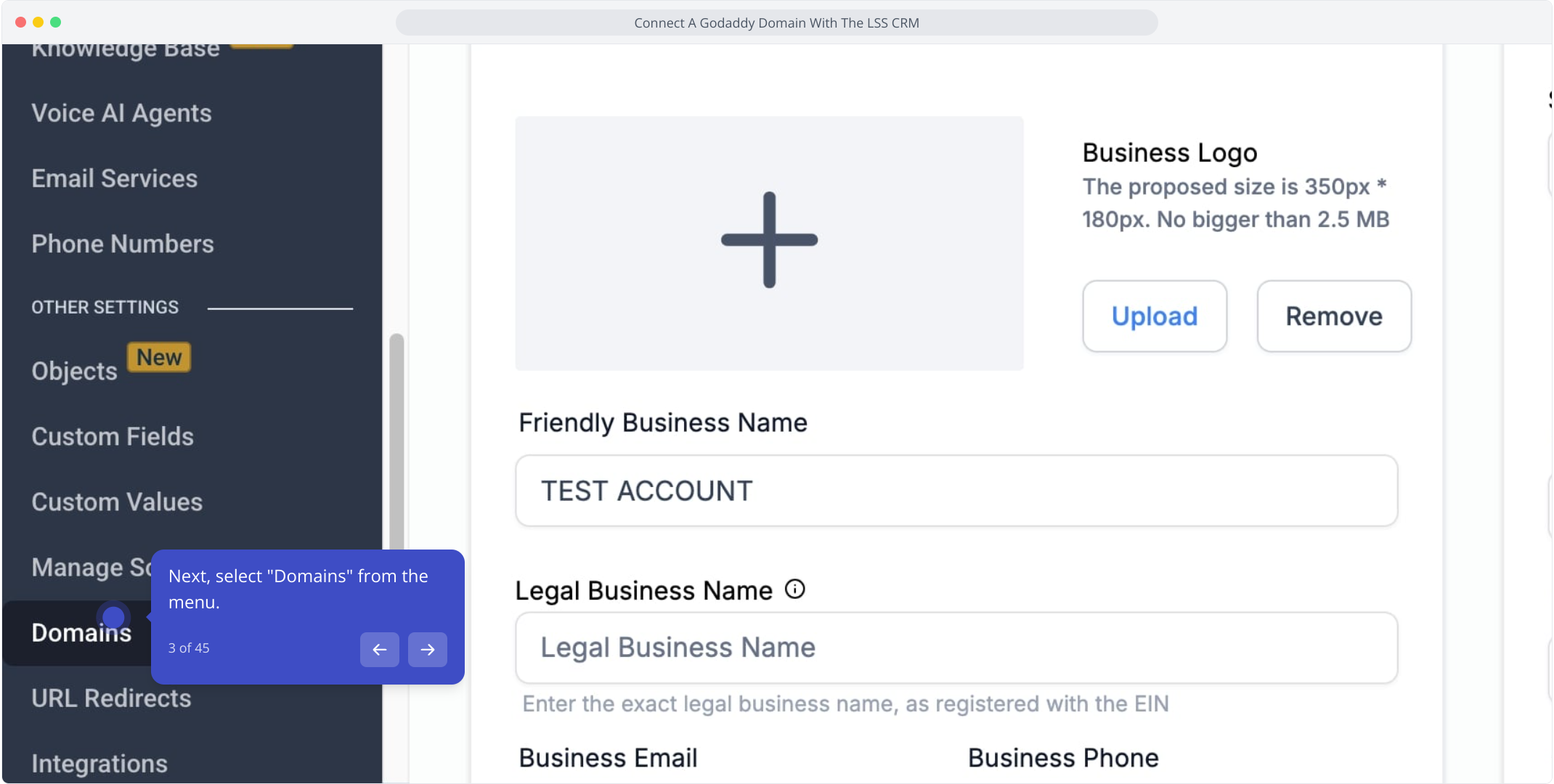The image size is (1554, 784).
Task: Click the Business Email label
Action: click(x=608, y=758)
